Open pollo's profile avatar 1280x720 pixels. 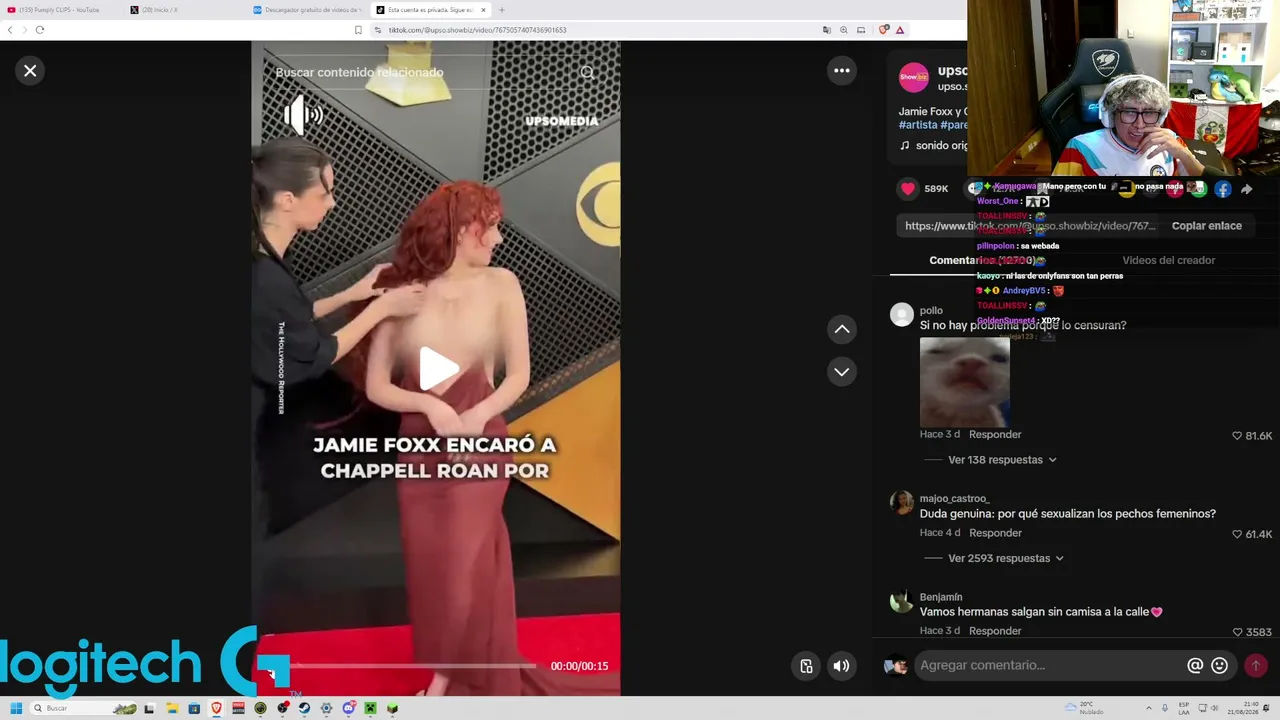[x=902, y=315]
